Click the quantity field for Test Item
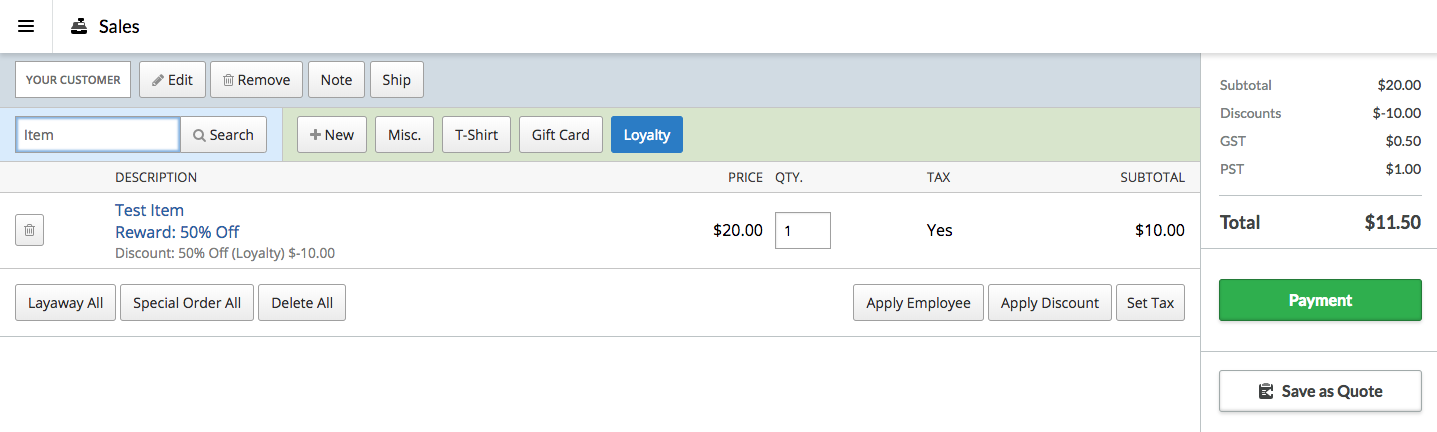 (803, 231)
